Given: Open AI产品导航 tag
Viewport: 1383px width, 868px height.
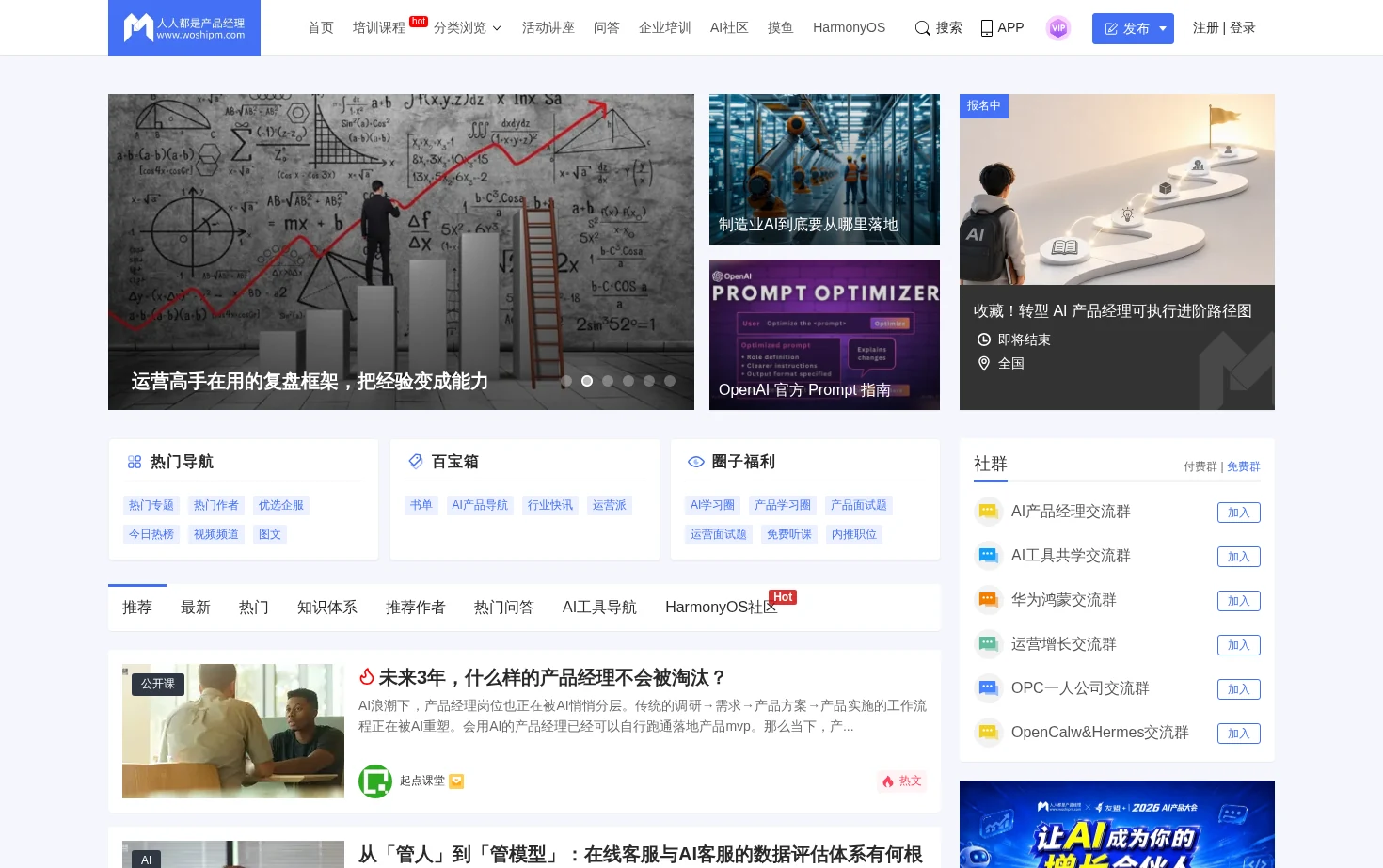Looking at the screenshot, I should point(480,505).
